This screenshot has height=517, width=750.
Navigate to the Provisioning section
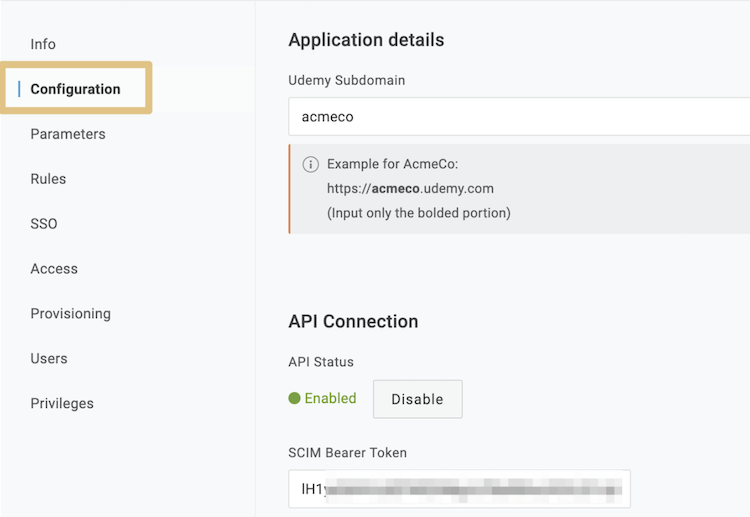point(70,314)
